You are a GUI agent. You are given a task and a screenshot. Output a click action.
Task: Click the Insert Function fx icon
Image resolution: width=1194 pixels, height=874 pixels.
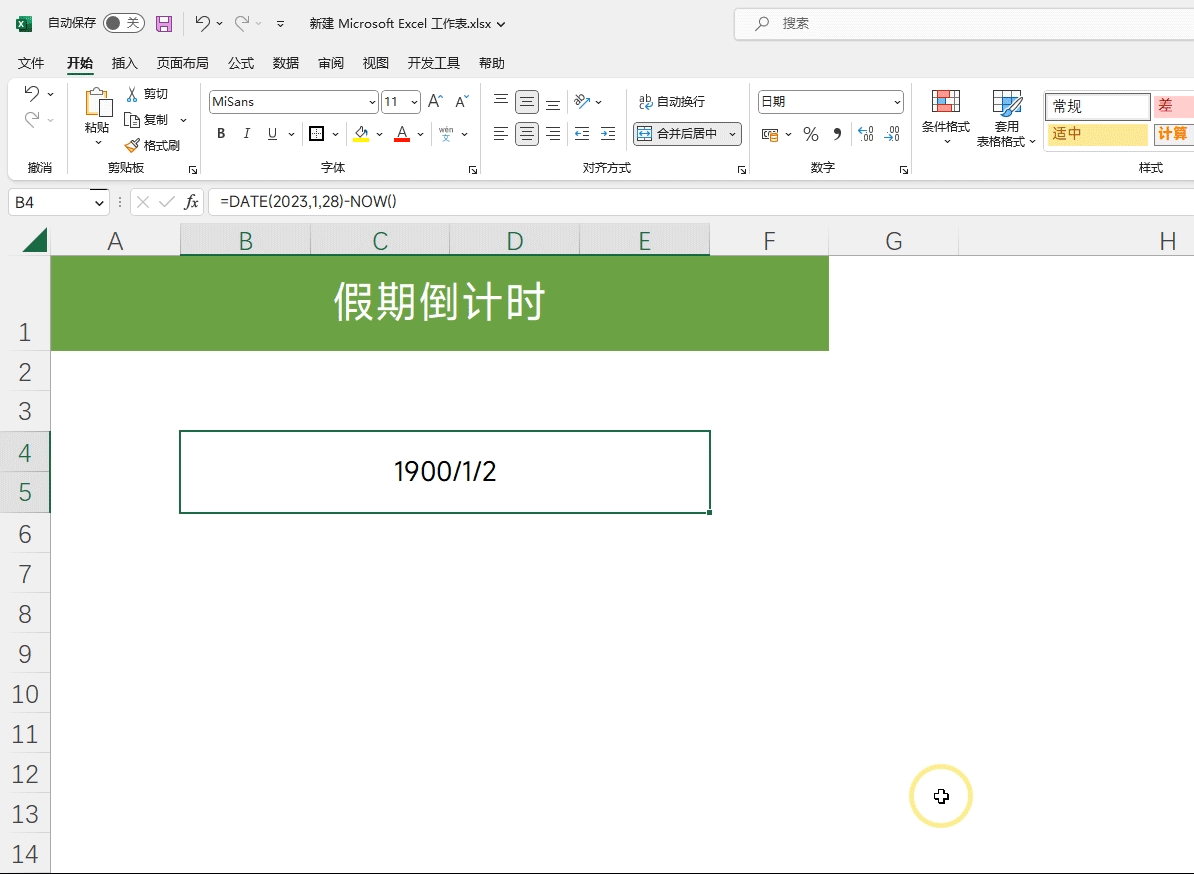191,202
